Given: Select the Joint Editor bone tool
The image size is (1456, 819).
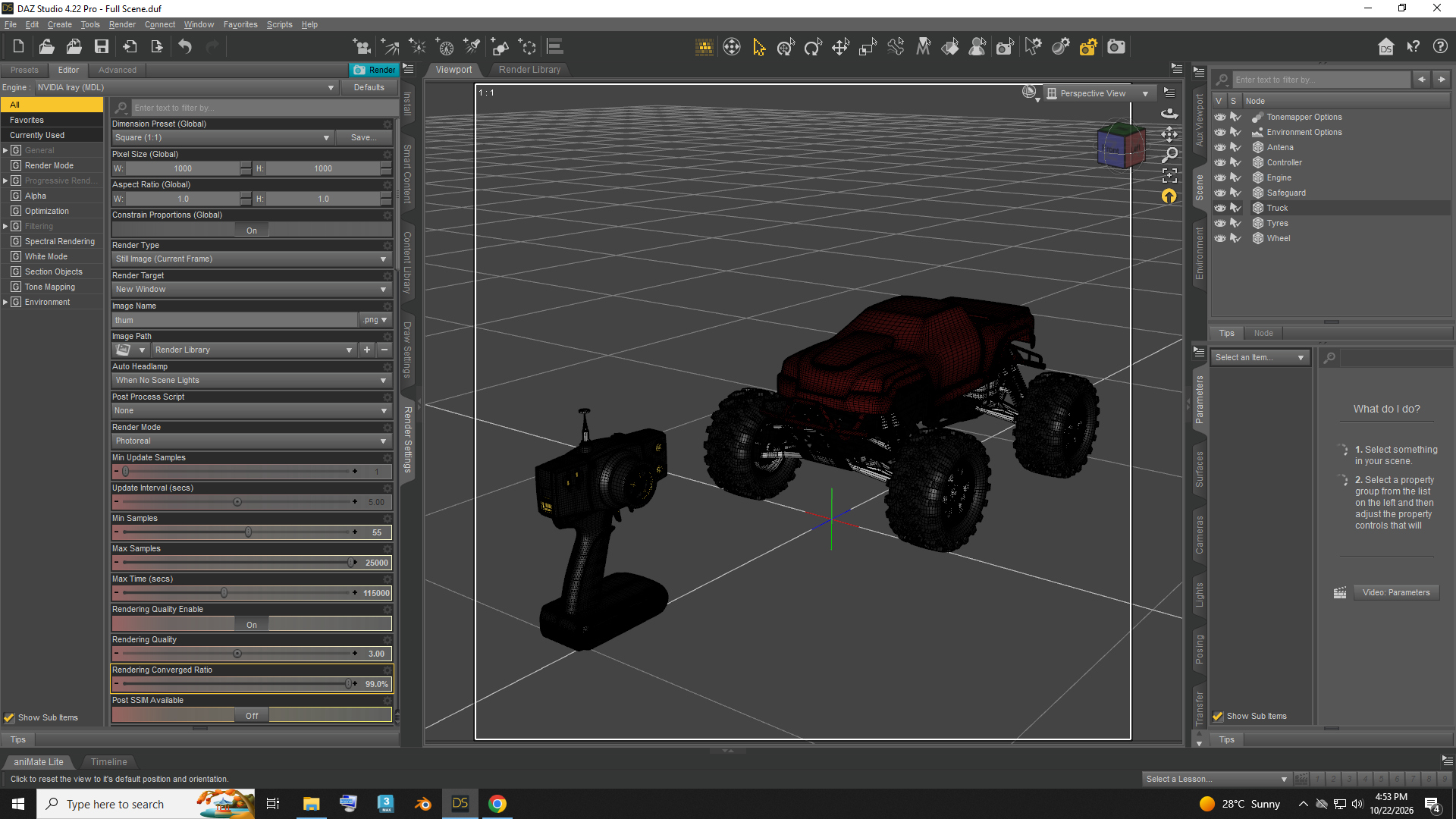Looking at the screenshot, I should [x=896, y=47].
